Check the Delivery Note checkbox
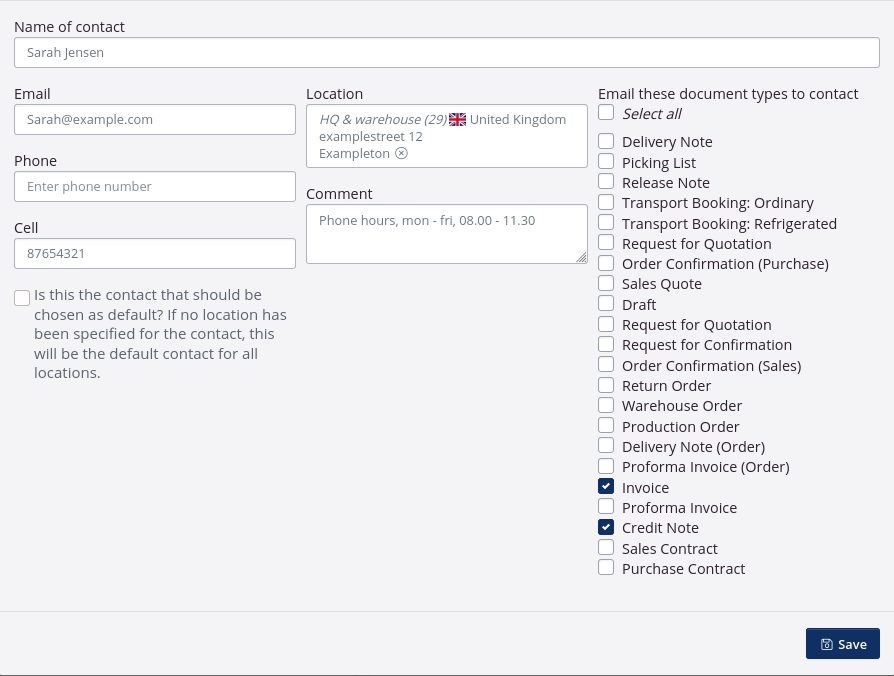This screenshot has width=894, height=676. point(606,142)
